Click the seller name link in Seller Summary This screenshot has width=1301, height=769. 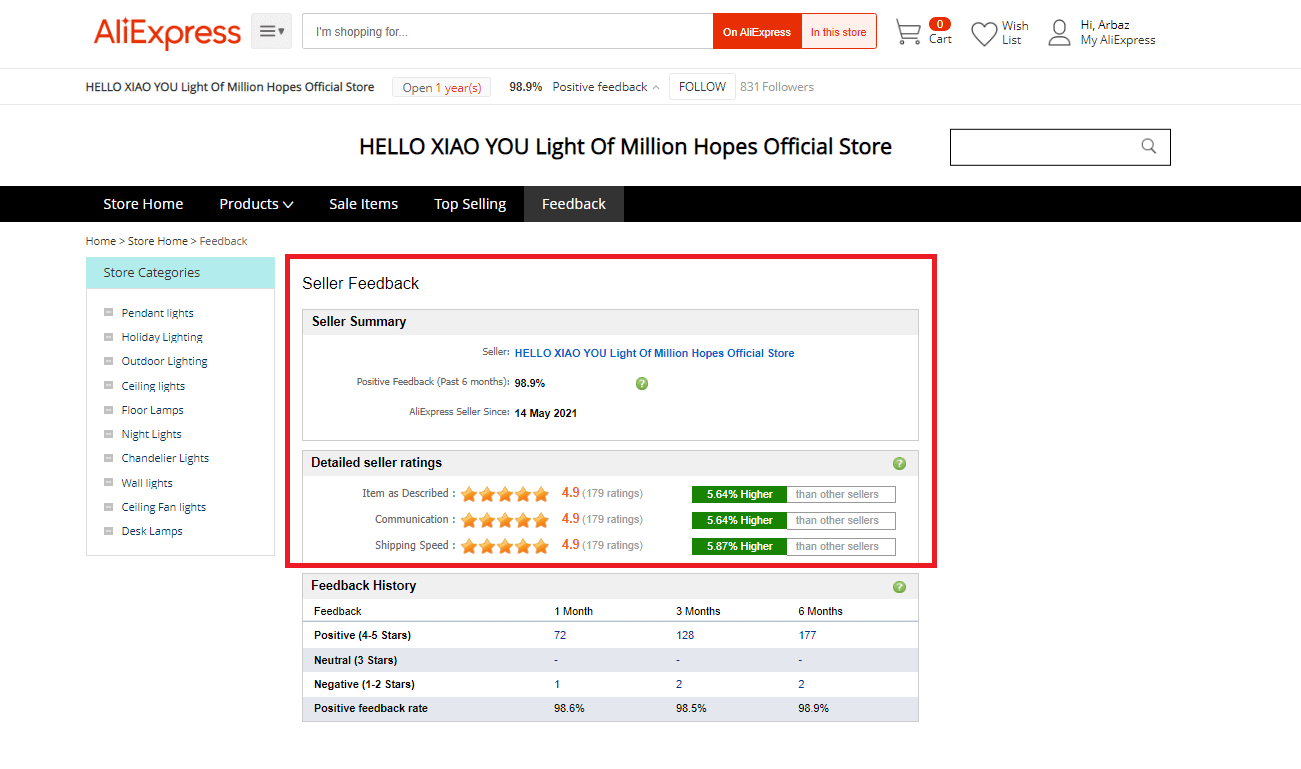click(x=655, y=353)
